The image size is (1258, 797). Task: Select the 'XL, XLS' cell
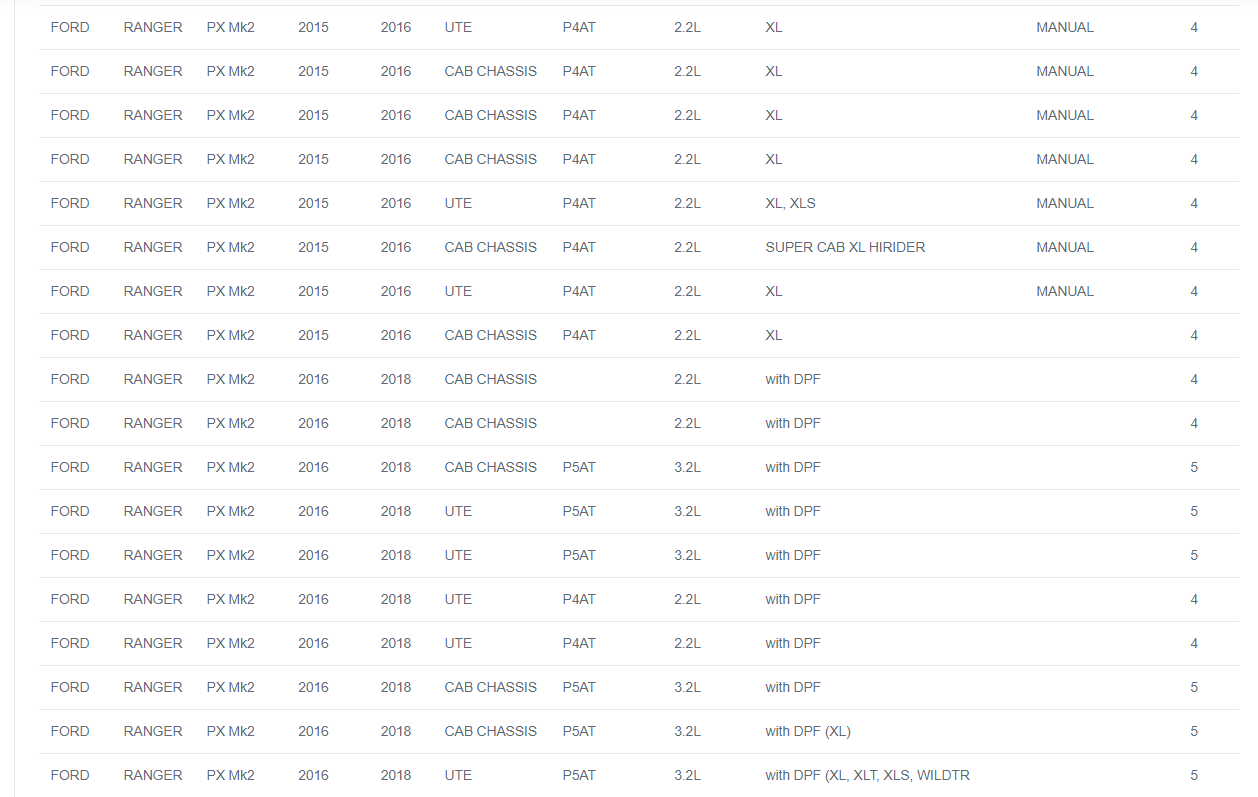click(x=790, y=203)
